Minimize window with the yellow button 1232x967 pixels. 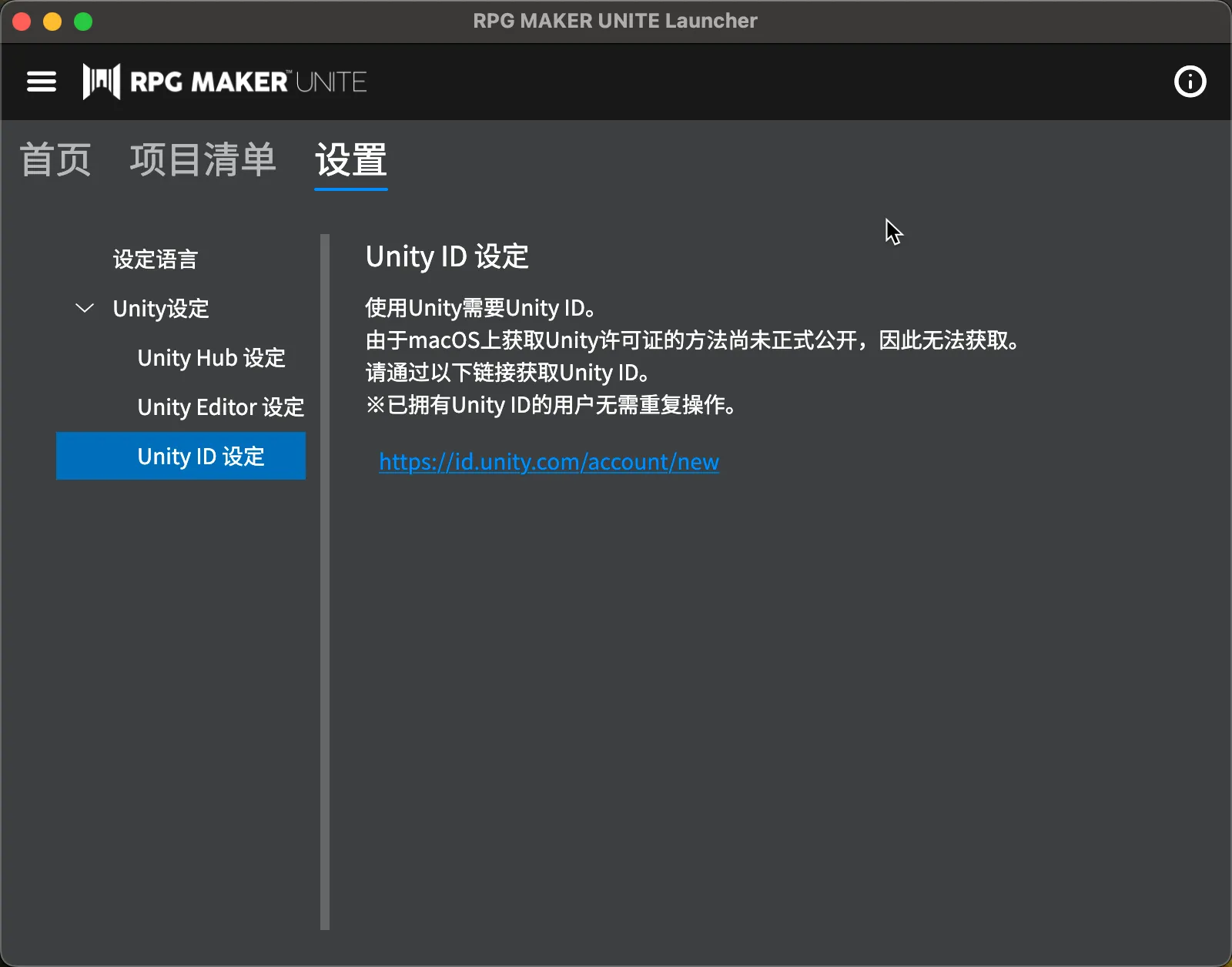(x=52, y=22)
